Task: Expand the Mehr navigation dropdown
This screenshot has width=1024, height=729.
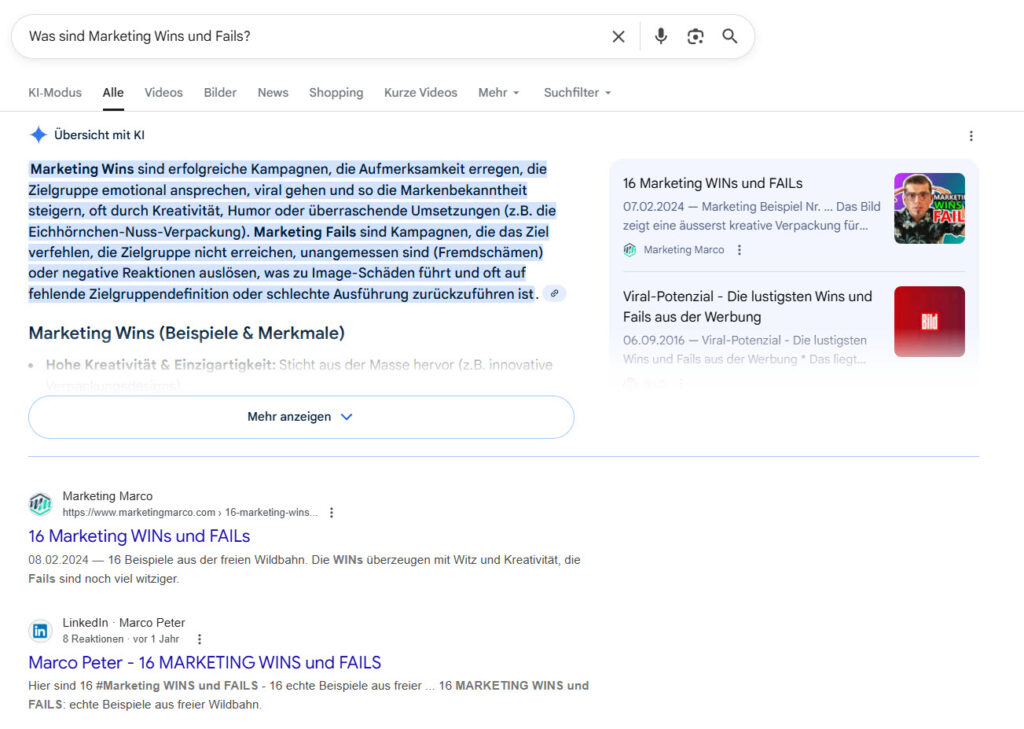Action: tap(498, 92)
